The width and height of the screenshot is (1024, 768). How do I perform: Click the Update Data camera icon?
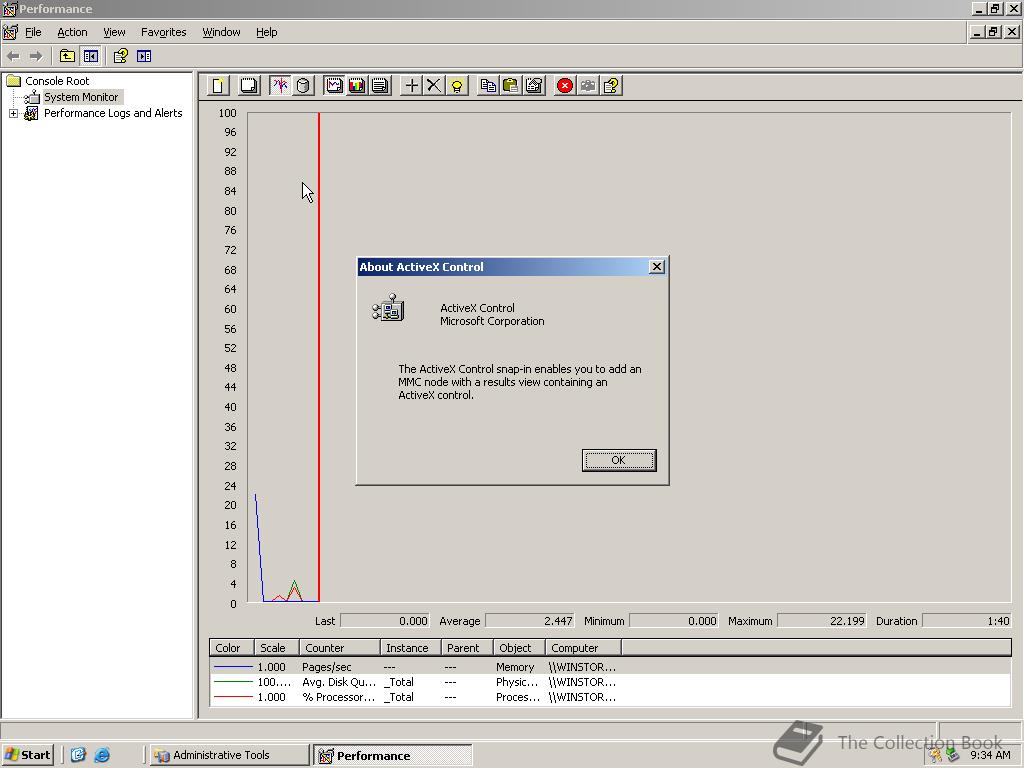[x=588, y=86]
